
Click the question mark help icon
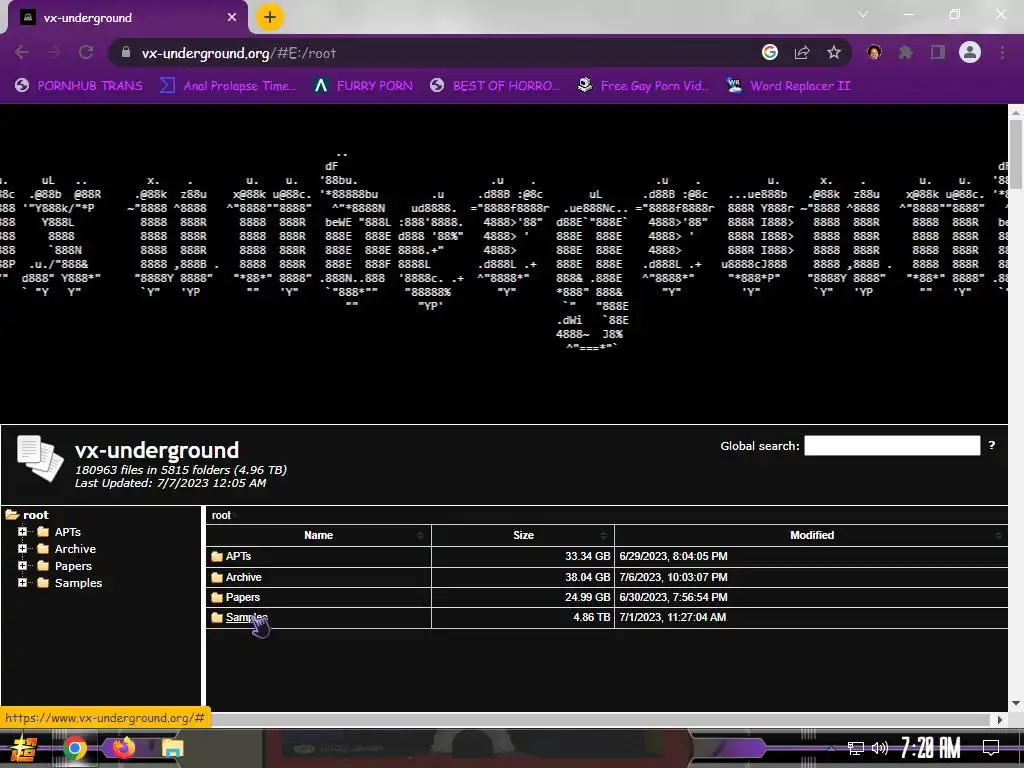(x=991, y=445)
